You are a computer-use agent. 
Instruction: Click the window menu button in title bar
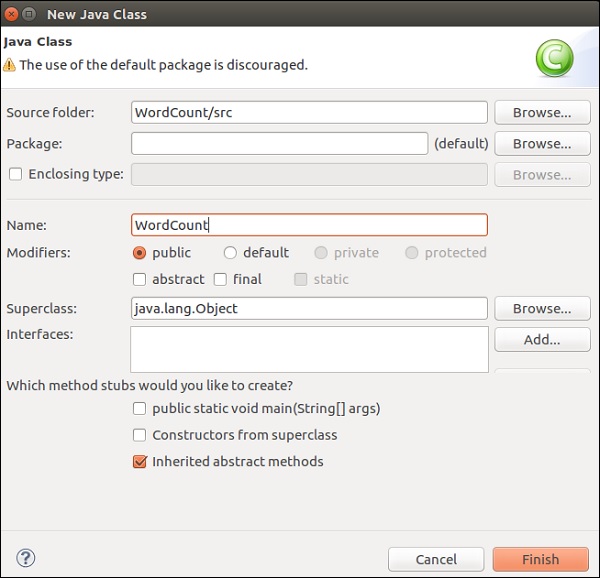[x=29, y=14]
